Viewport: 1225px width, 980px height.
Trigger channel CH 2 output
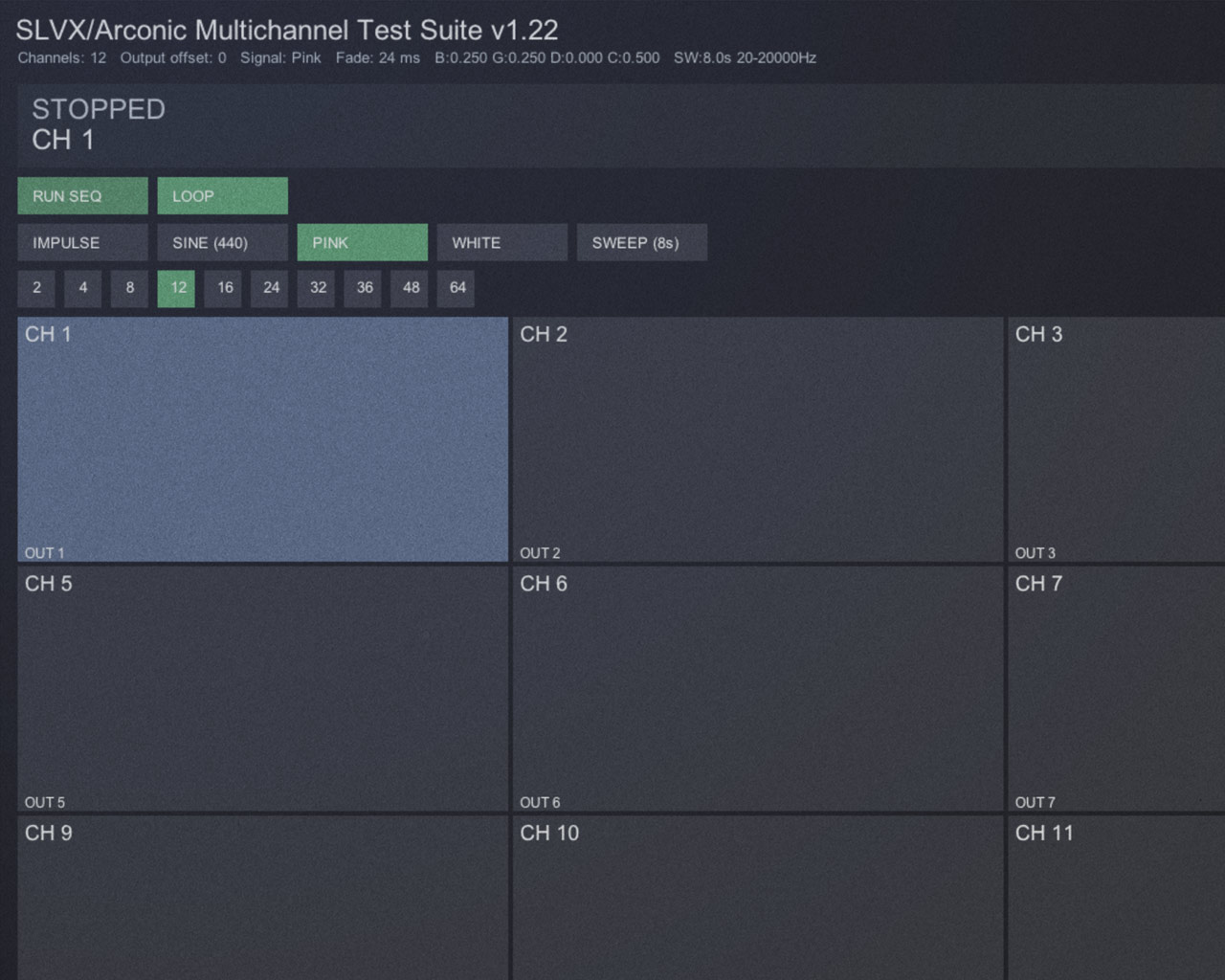[x=757, y=438]
